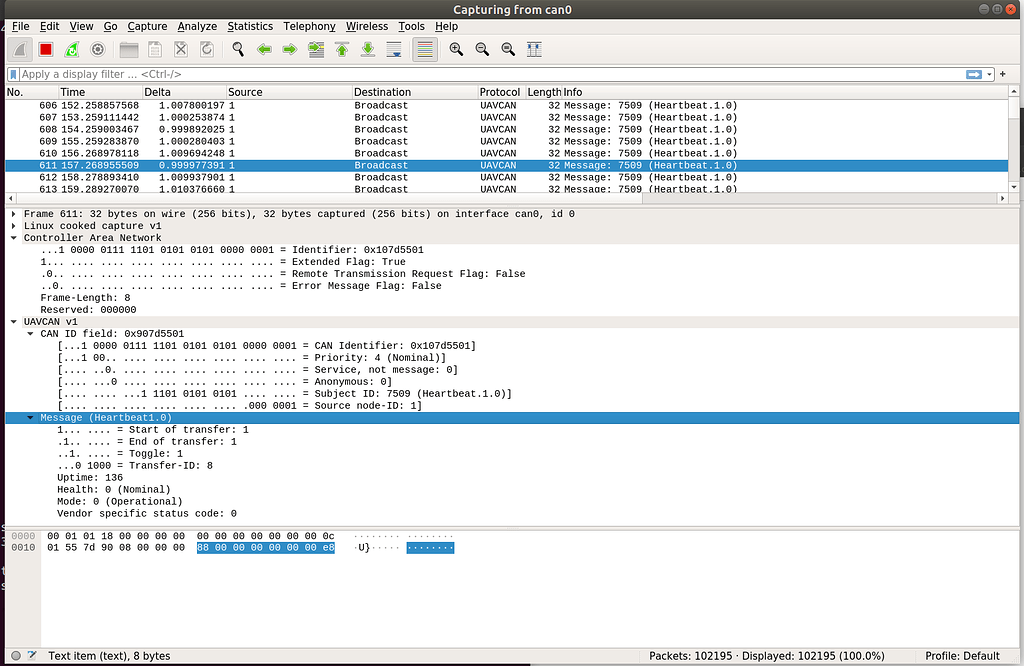Open the Telephony menu
This screenshot has width=1024, height=666.
click(309, 26)
